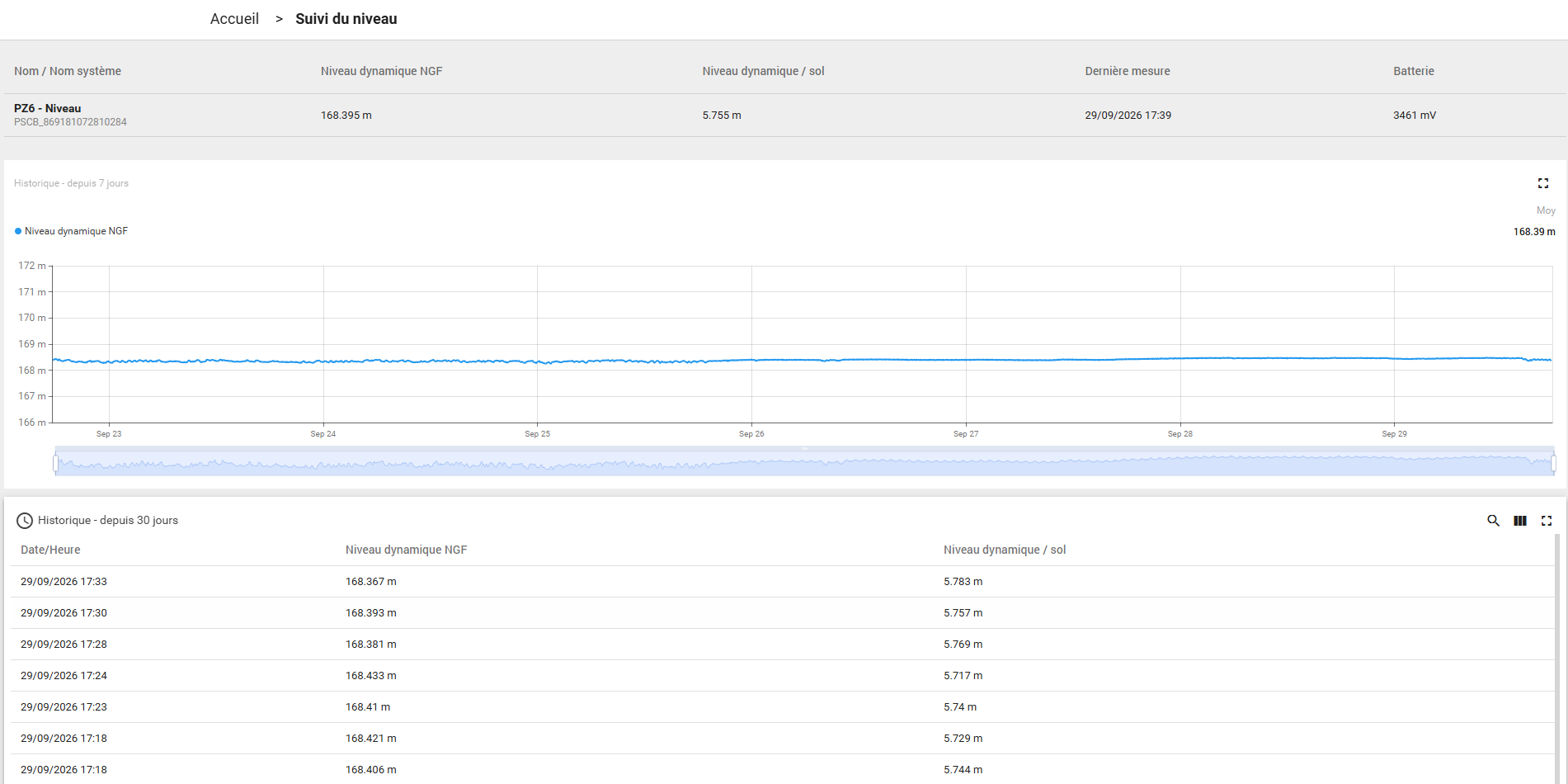Click the 168.406 m NGF value
1568x784 pixels.
pyautogui.click(x=371, y=770)
